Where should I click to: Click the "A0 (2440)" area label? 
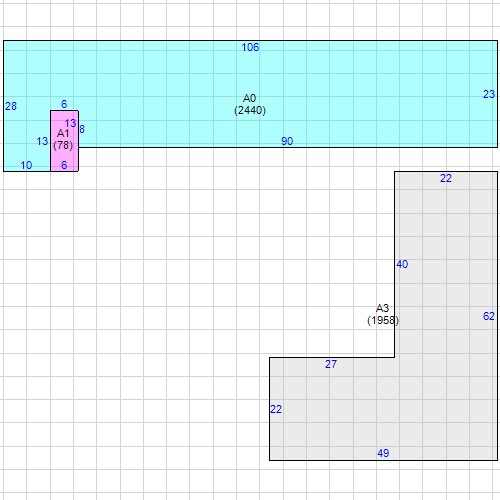pyautogui.click(x=250, y=104)
